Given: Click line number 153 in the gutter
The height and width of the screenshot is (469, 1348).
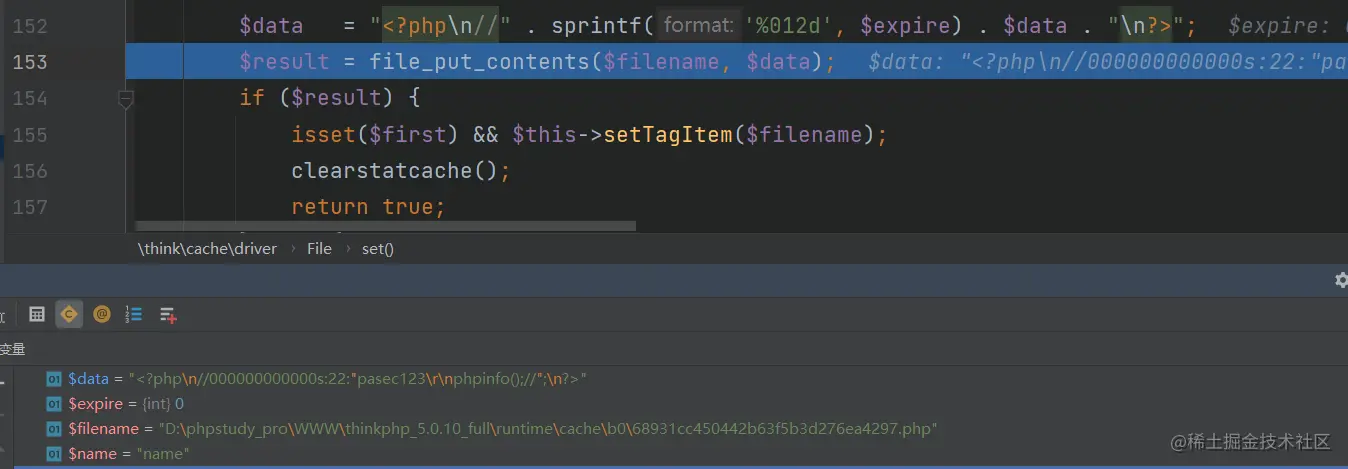Looking at the screenshot, I should click(30, 62).
